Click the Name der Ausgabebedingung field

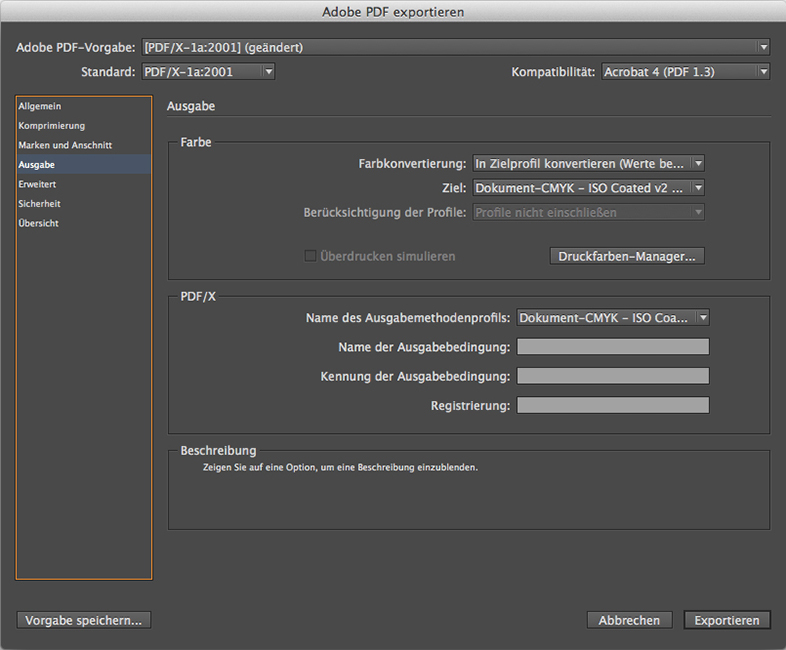[x=613, y=347]
